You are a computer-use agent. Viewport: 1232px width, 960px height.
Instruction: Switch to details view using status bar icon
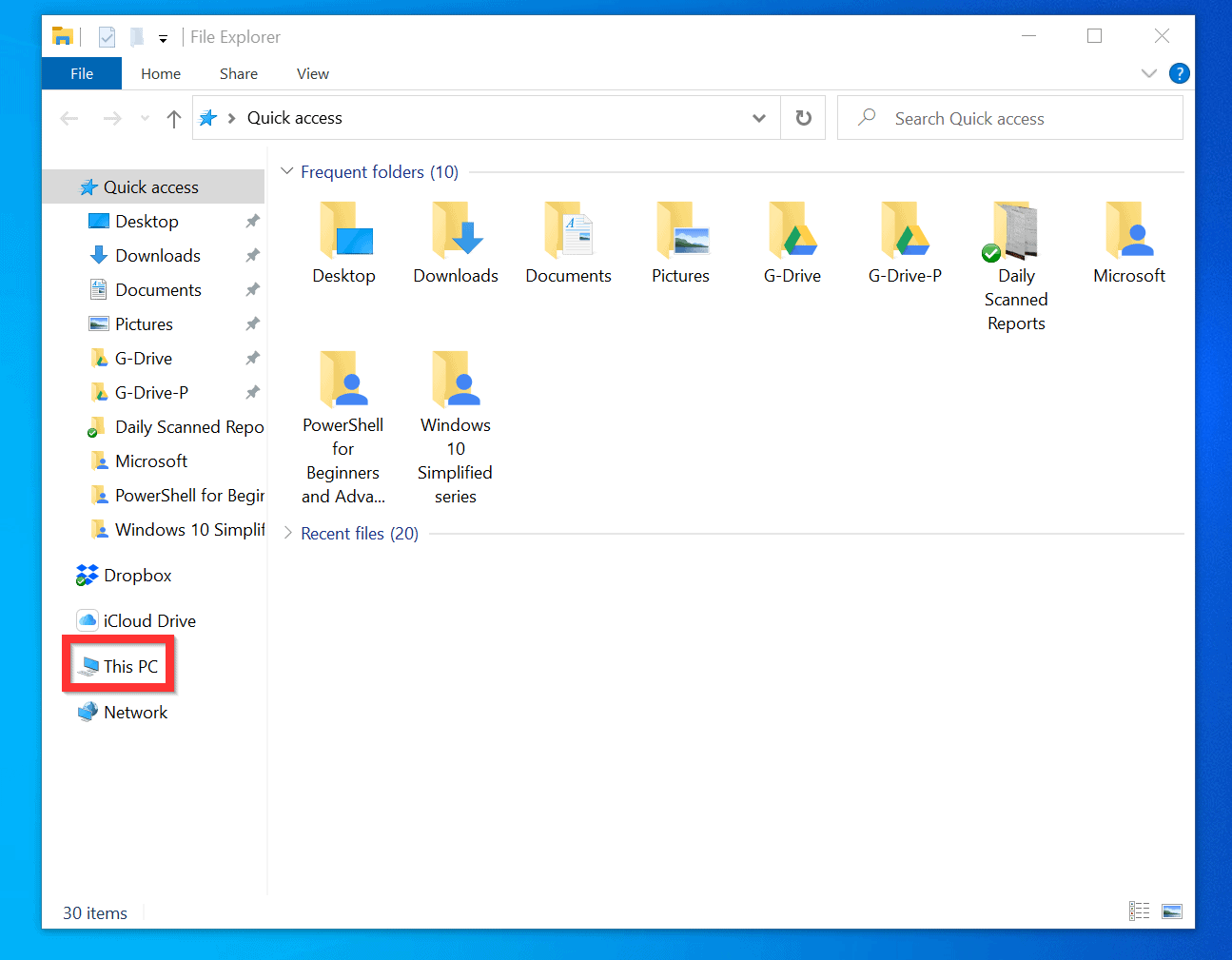tap(1139, 911)
